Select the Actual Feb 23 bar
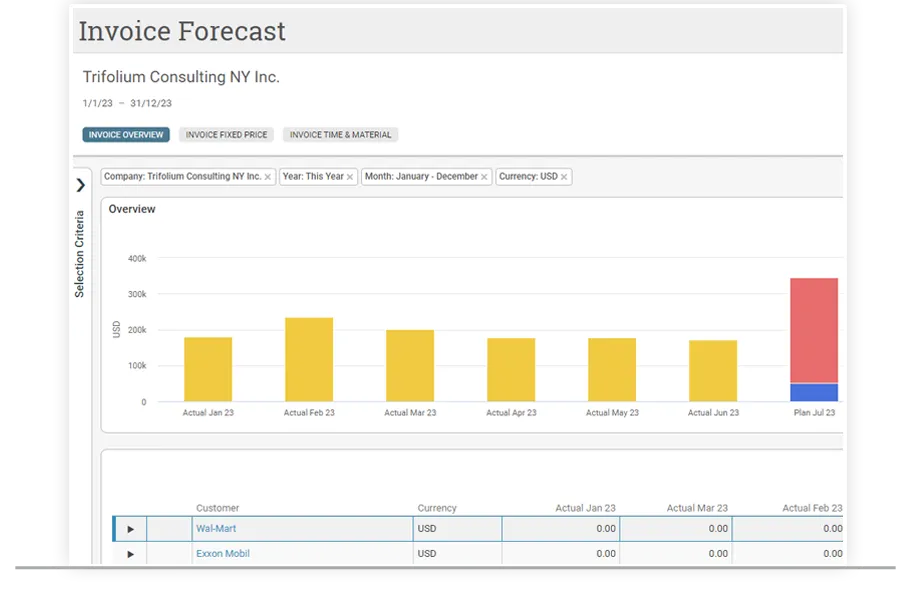The width and height of the screenshot is (915, 593). click(x=309, y=360)
